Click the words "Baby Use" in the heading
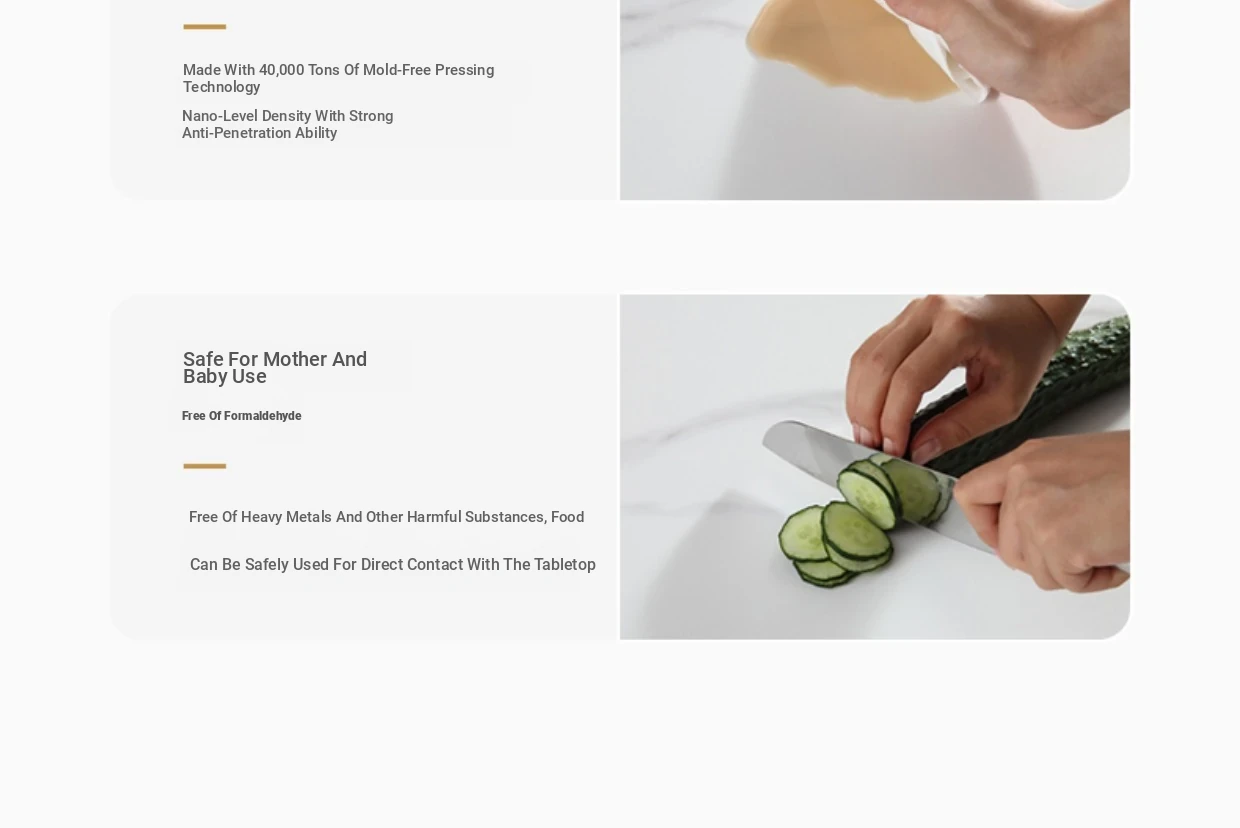Screen dimensions: 1240x828 [225, 377]
